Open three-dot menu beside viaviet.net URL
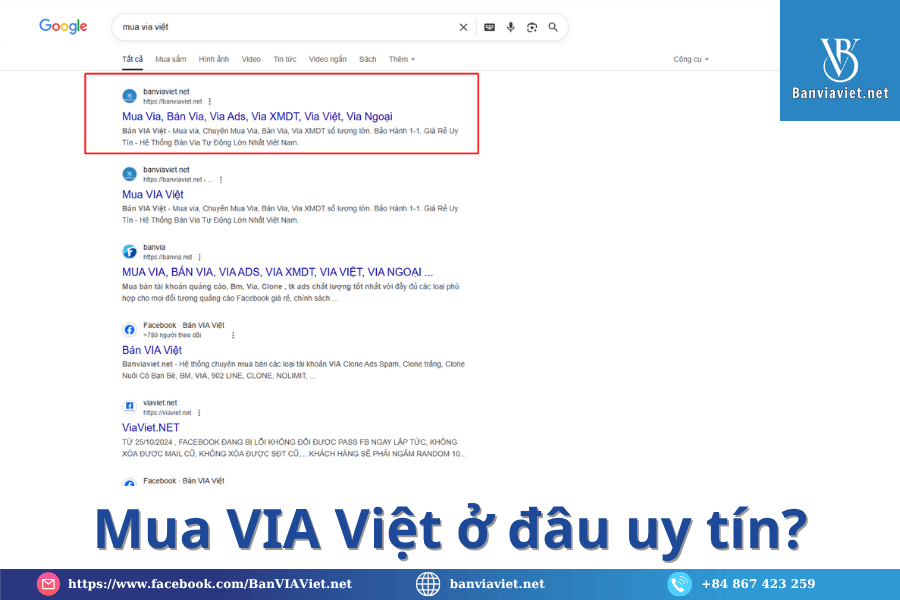900x600 pixels. [199, 413]
